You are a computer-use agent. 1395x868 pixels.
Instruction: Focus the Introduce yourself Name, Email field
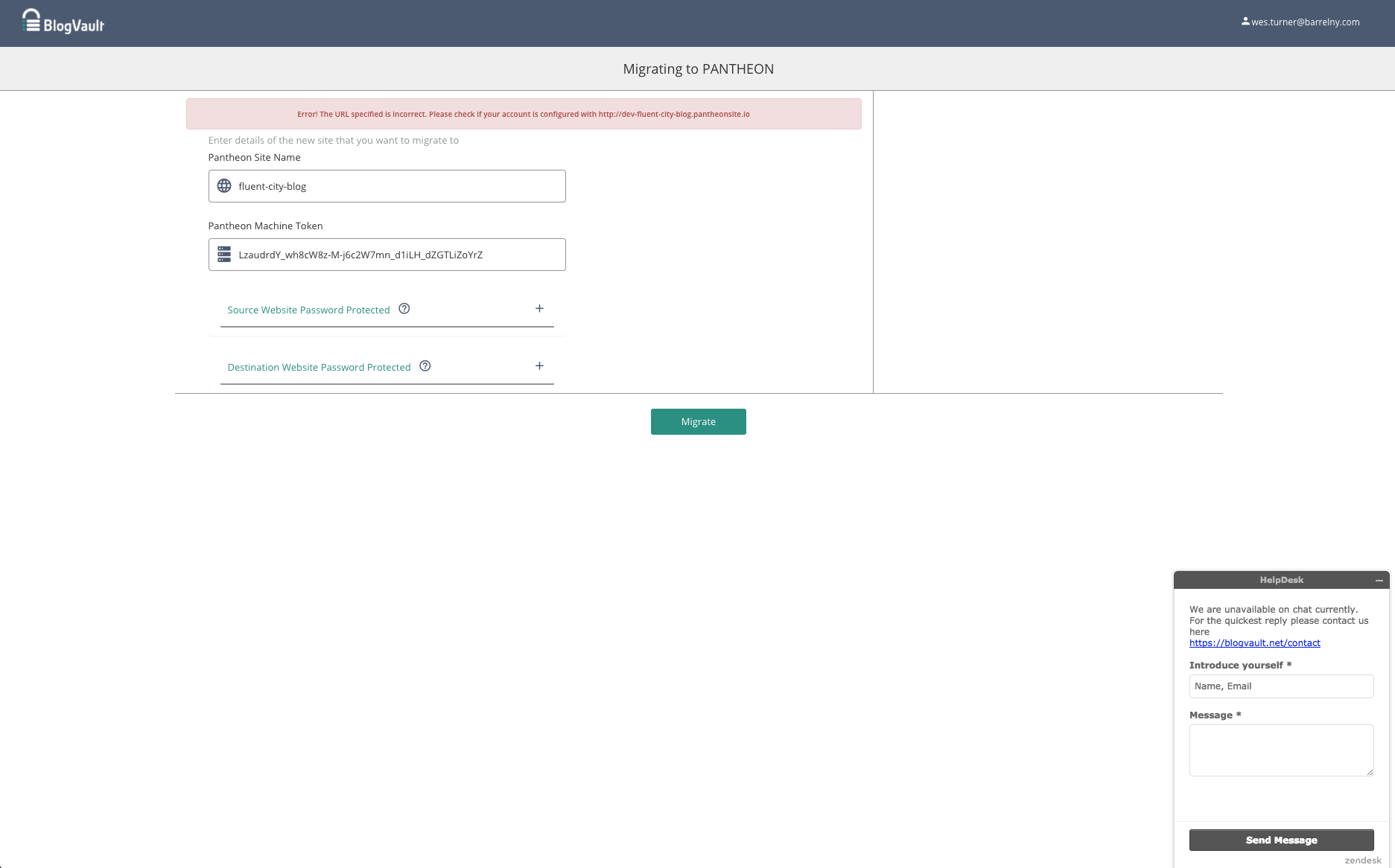click(x=1282, y=686)
